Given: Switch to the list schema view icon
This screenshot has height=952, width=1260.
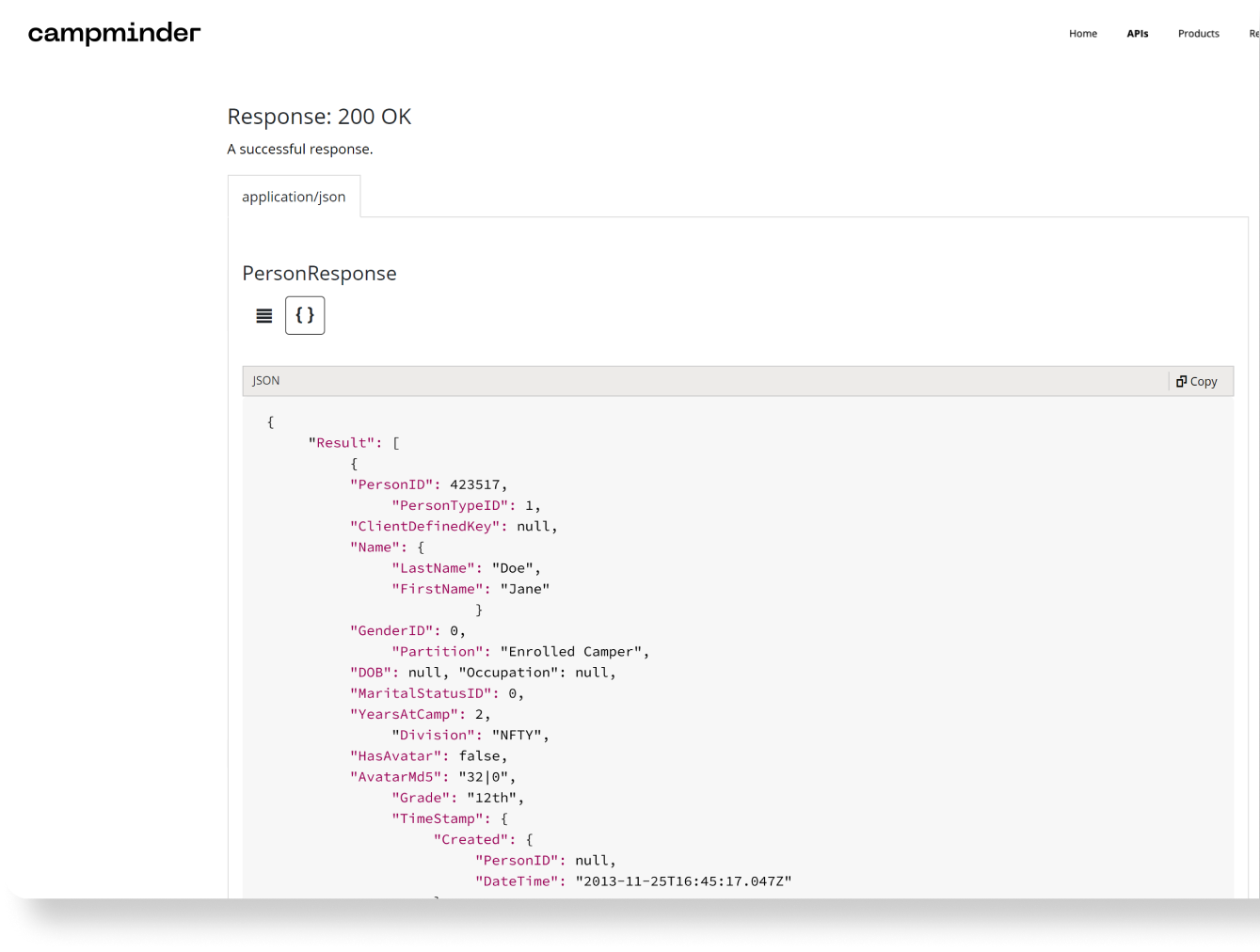Looking at the screenshot, I should 264,316.
